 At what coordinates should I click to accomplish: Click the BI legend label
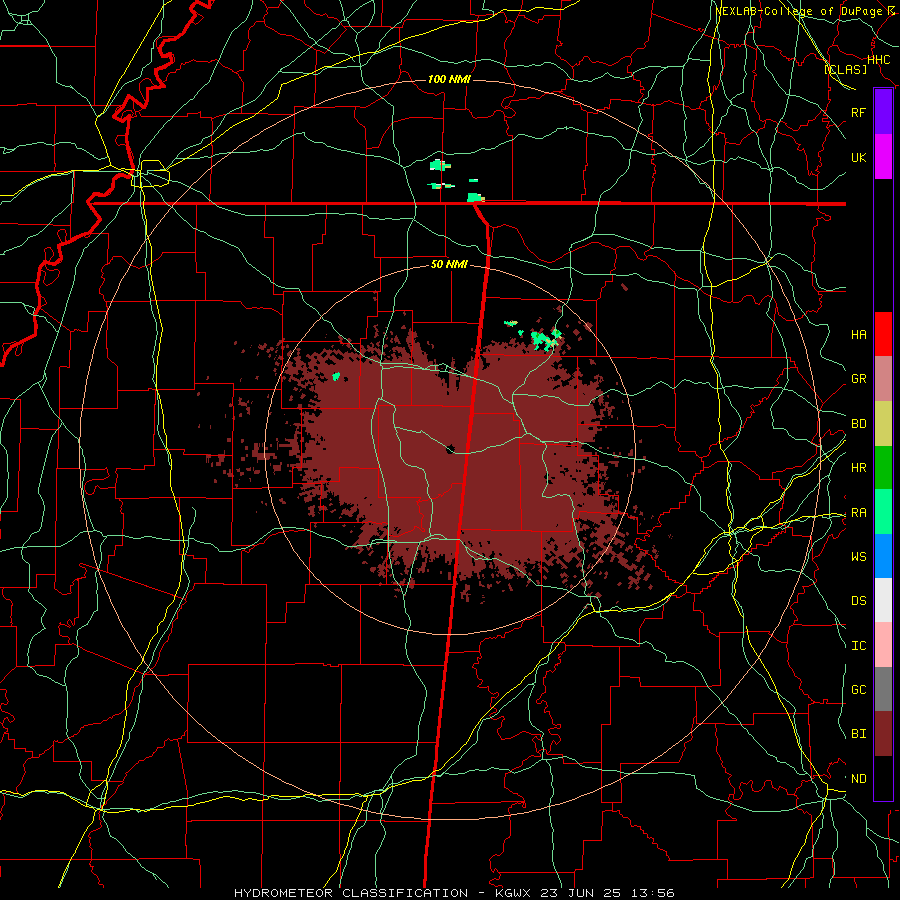point(858,734)
